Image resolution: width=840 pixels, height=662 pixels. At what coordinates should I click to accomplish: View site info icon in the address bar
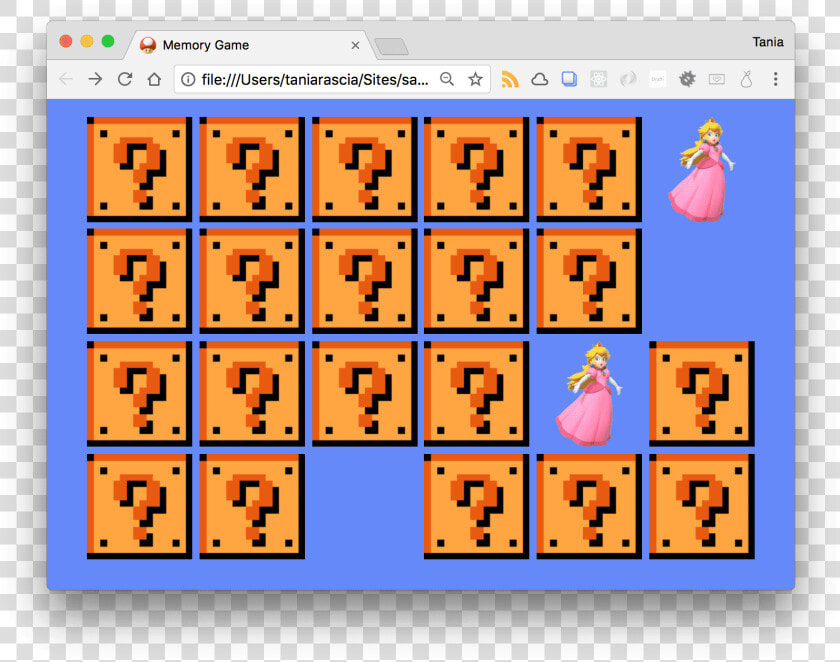pyautogui.click(x=188, y=79)
